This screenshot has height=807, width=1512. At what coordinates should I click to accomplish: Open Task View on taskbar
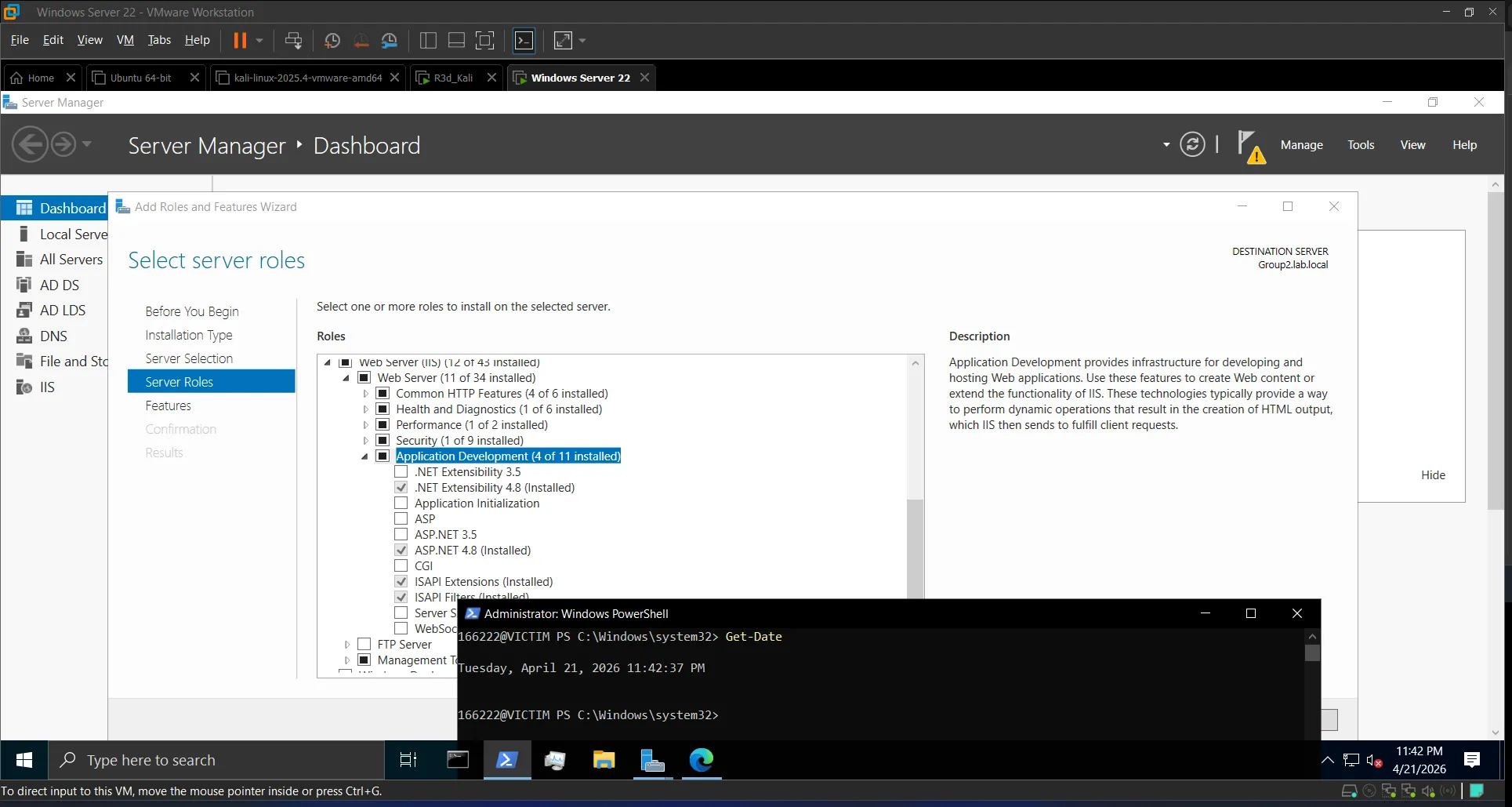pyautogui.click(x=408, y=760)
